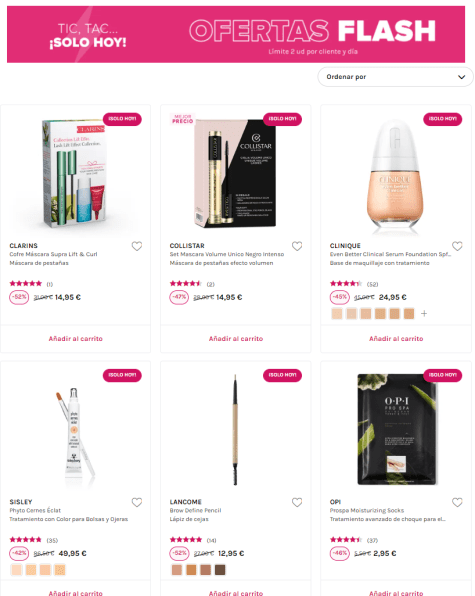Open Ofertas Flash promotional banner
This screenshot has height=596, width=475.
pyautogui.click(x=236, y=34)
